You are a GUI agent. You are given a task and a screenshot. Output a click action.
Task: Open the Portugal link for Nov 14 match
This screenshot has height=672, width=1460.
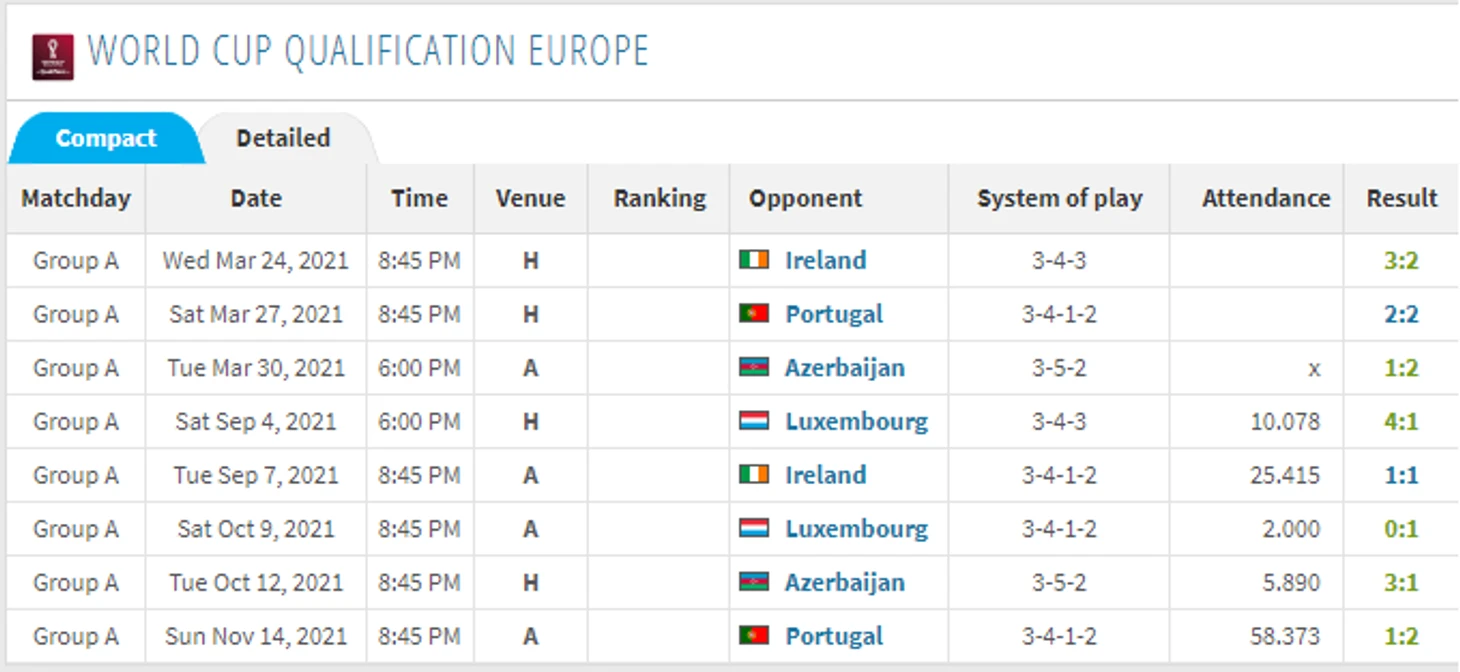click(x=834, y=636)
